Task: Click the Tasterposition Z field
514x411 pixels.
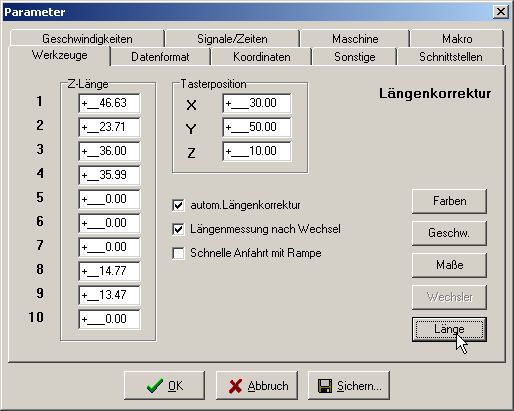Action: coord(257,151)
